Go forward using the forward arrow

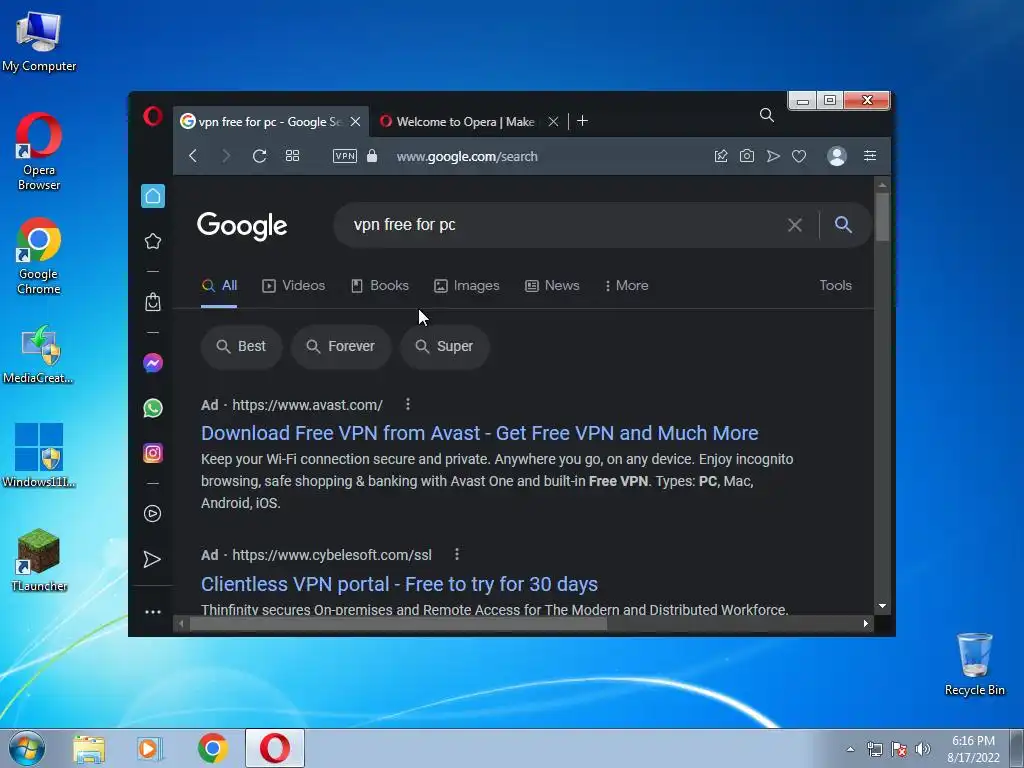click(226, 156)
